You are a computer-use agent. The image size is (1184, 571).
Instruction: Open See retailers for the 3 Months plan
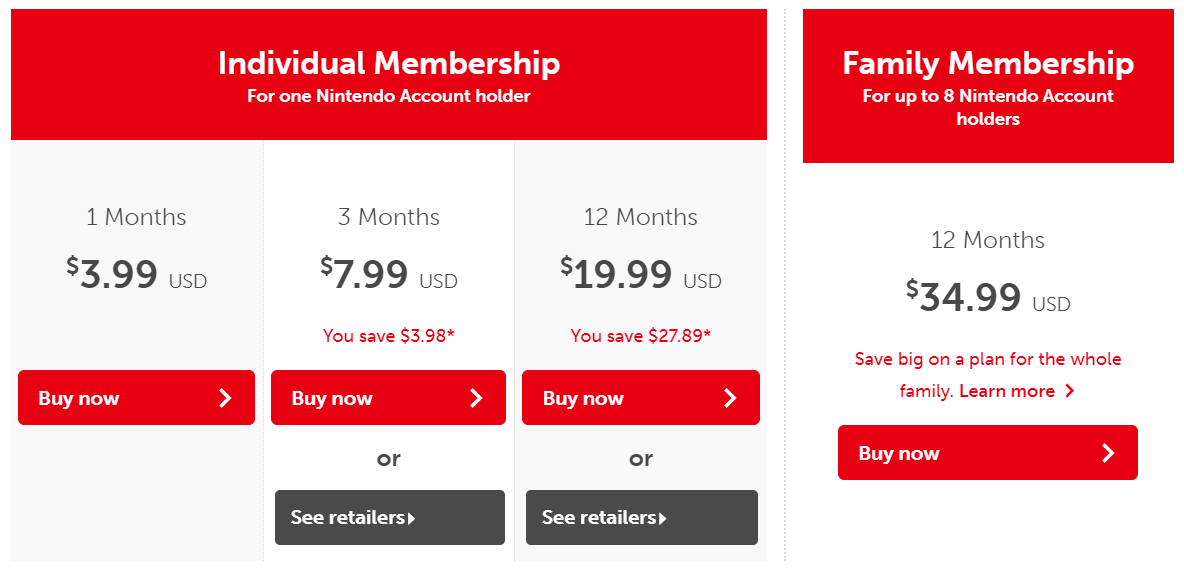[389, 518]
